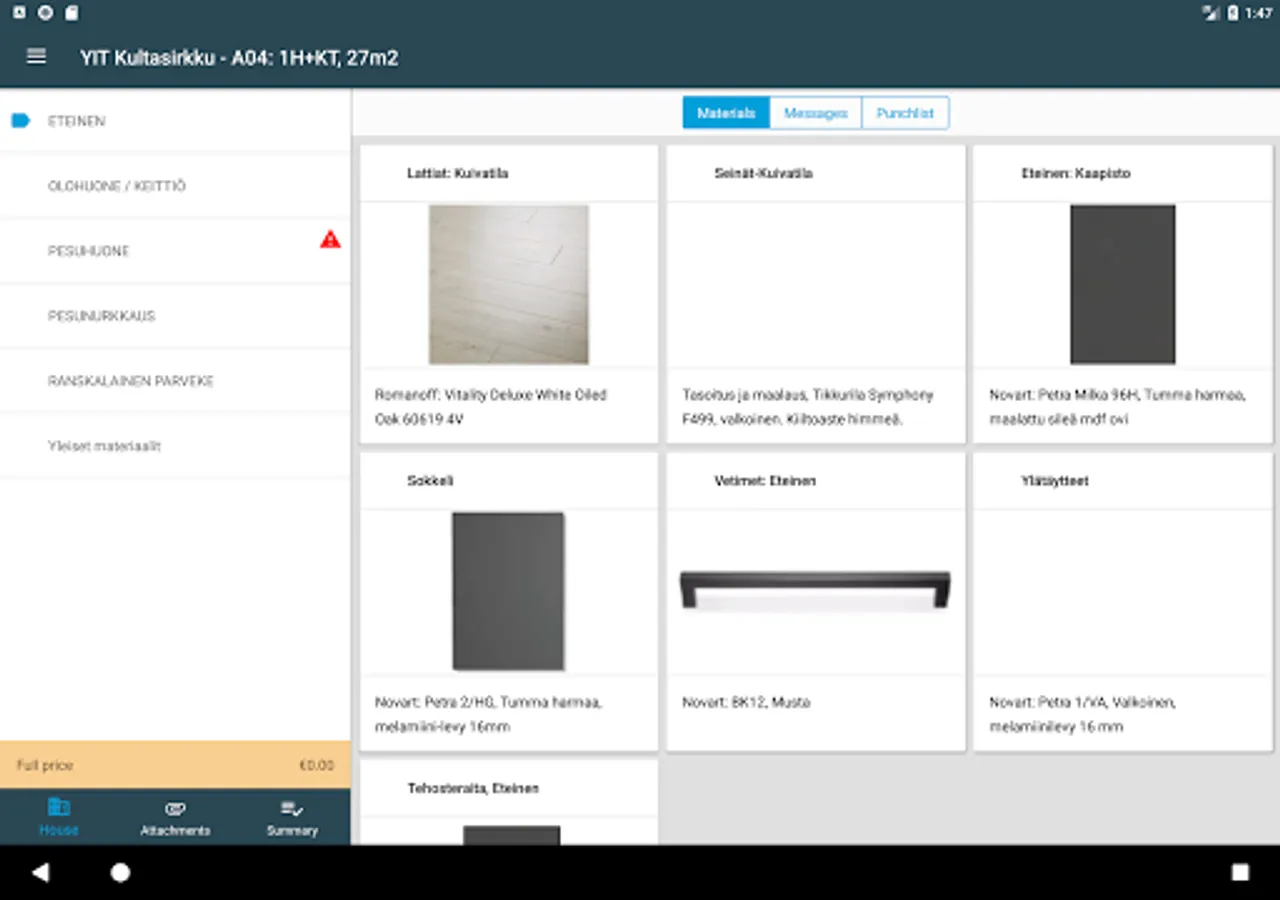
Task: Click the Tikkurila Symphony F499 description
Action: (808, 407)
